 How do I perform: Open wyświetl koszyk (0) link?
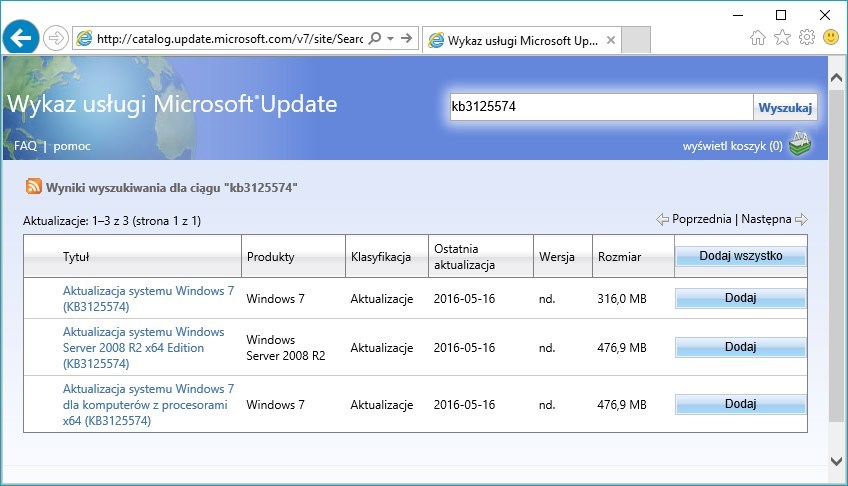(x=732, y=146)
